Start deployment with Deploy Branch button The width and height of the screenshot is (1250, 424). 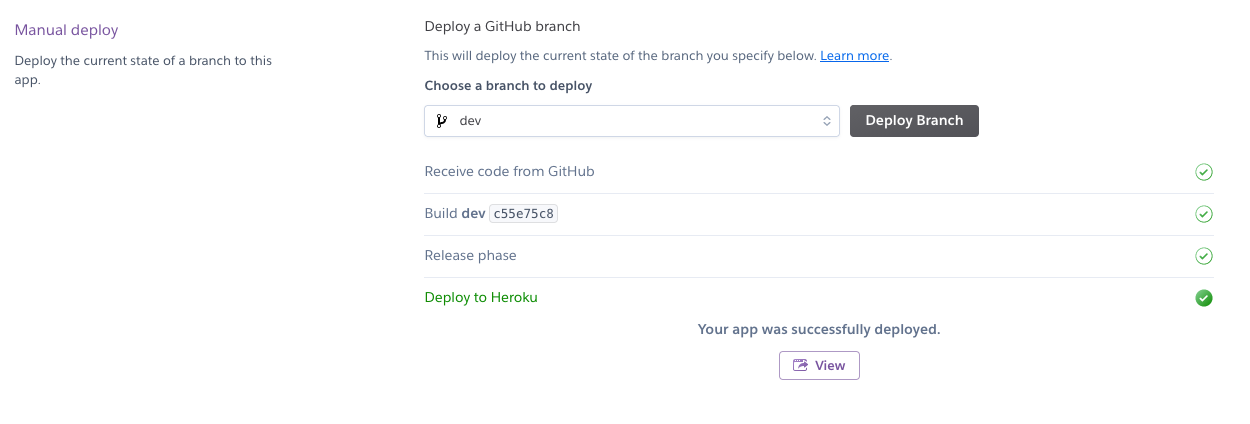pyautogui.click(x=914, y=121)
